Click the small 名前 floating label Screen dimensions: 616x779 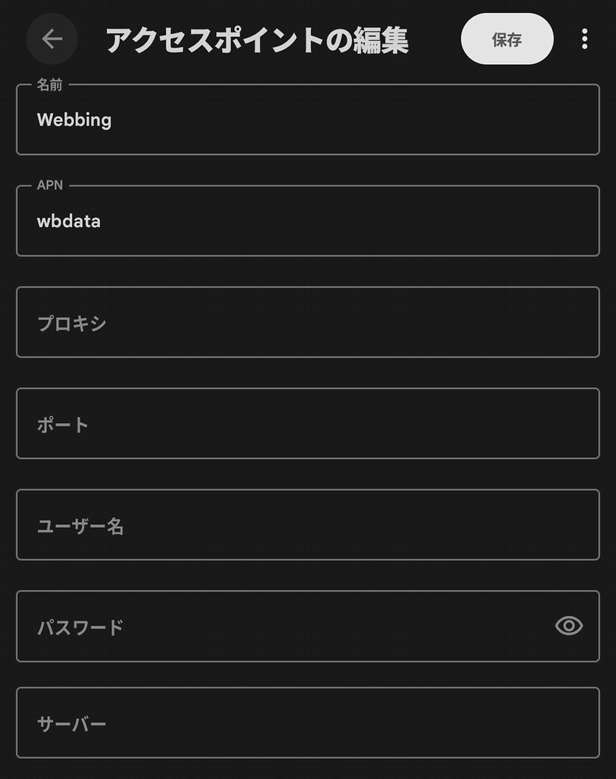[49, 85]
